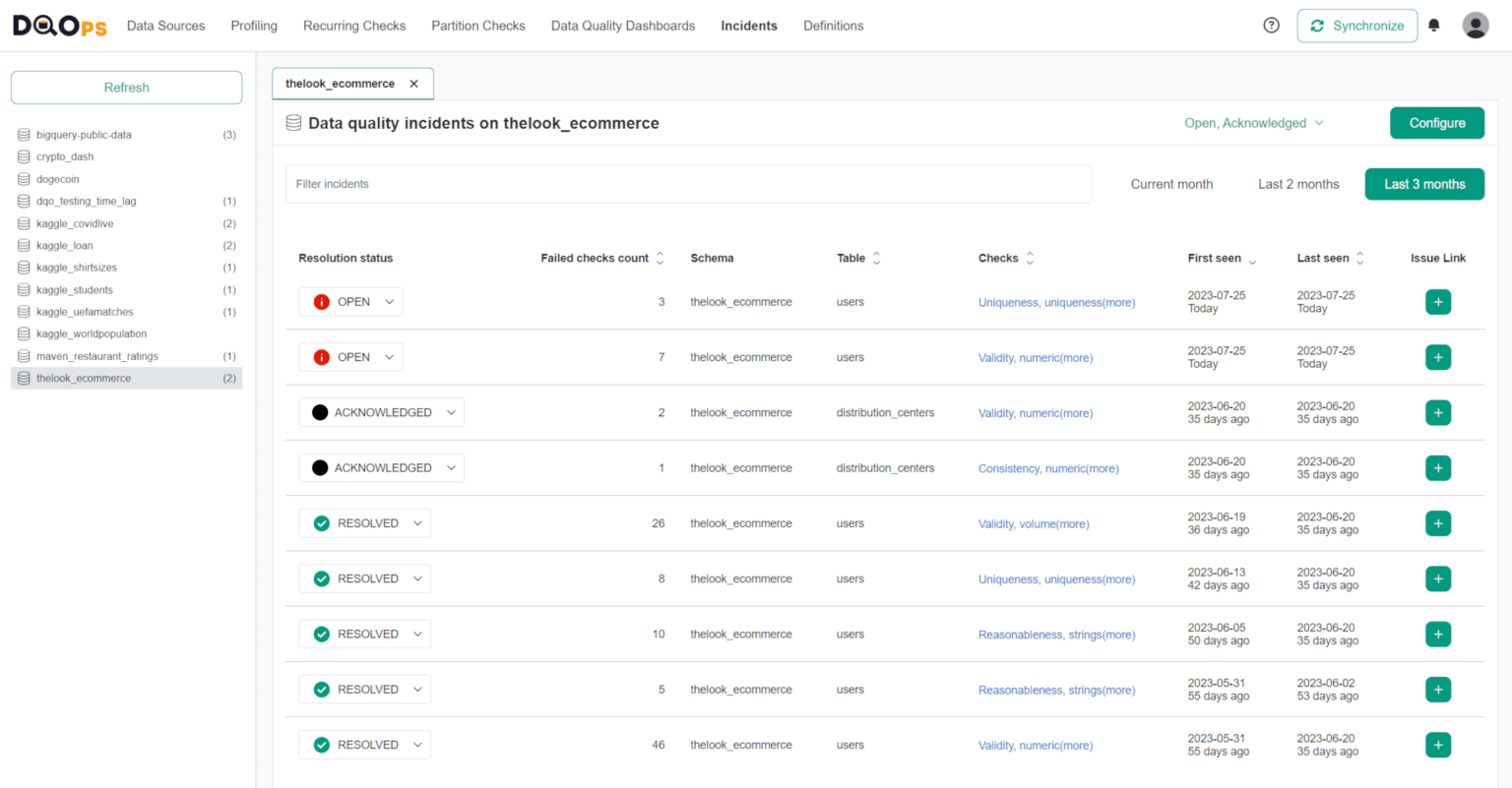Add issue link for 7 failed checks row

pyautogui.click(x=1438, y=357)
